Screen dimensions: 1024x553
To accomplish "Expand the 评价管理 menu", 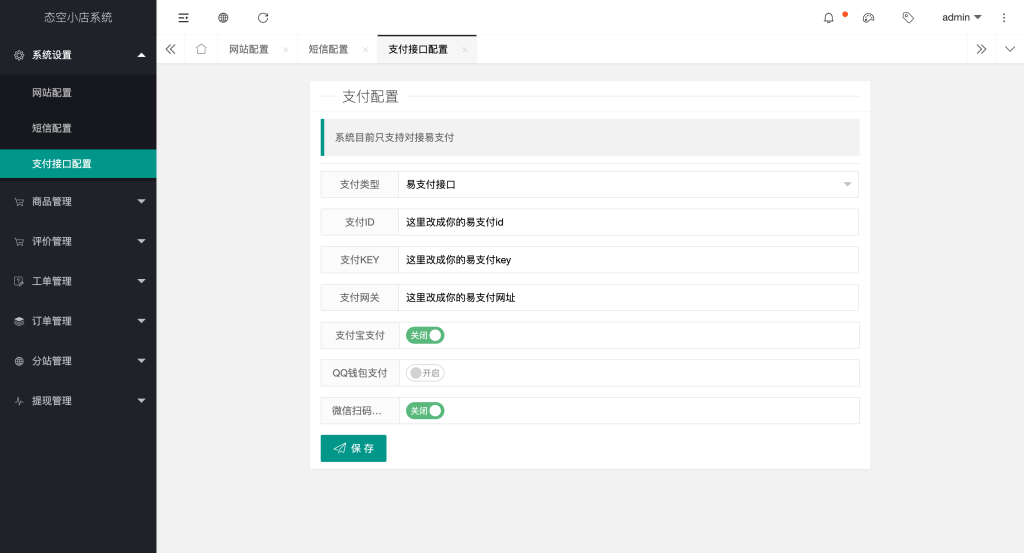I will 78,242.
